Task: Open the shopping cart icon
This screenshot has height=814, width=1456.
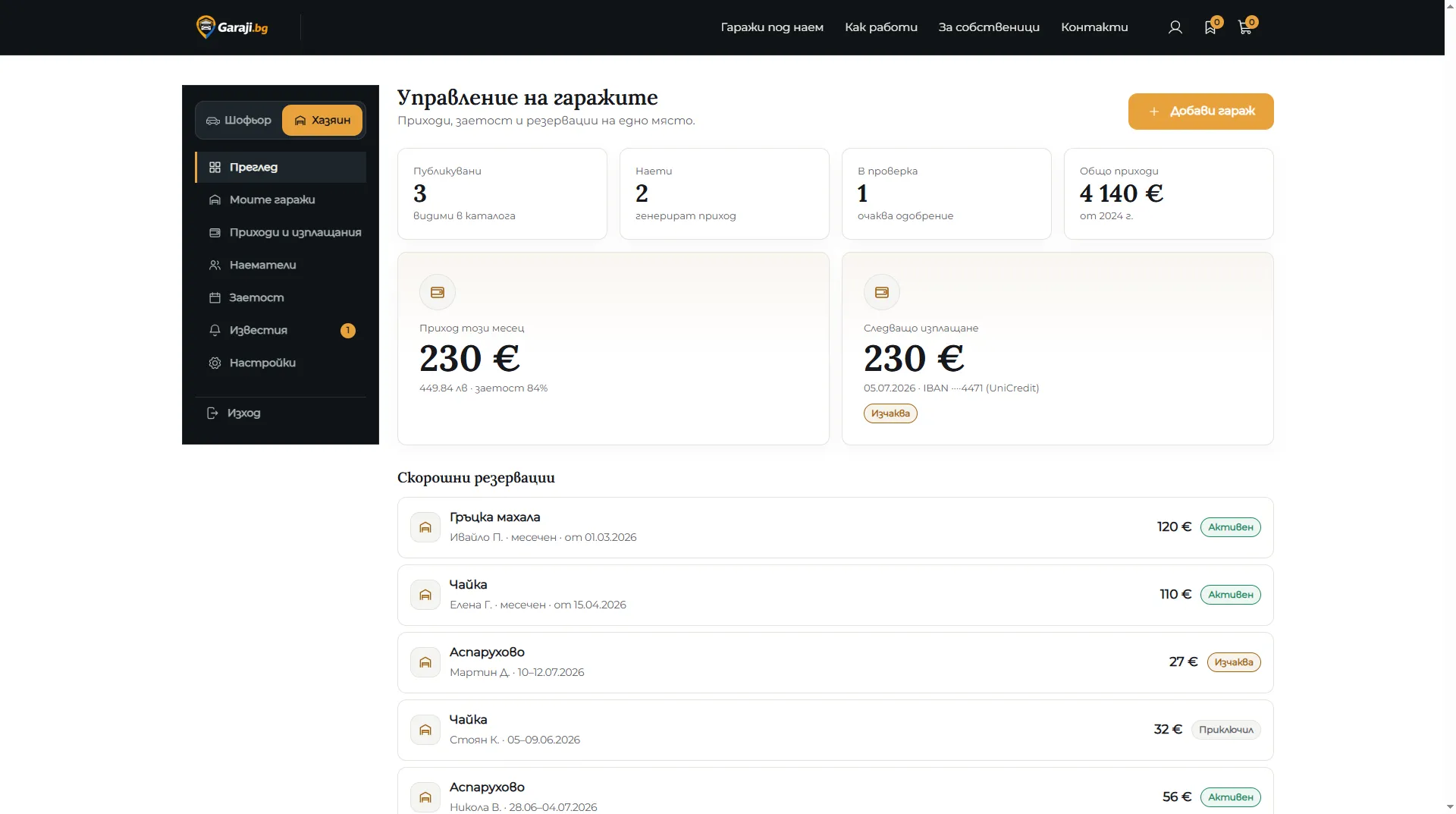Action: [1245, 27]
